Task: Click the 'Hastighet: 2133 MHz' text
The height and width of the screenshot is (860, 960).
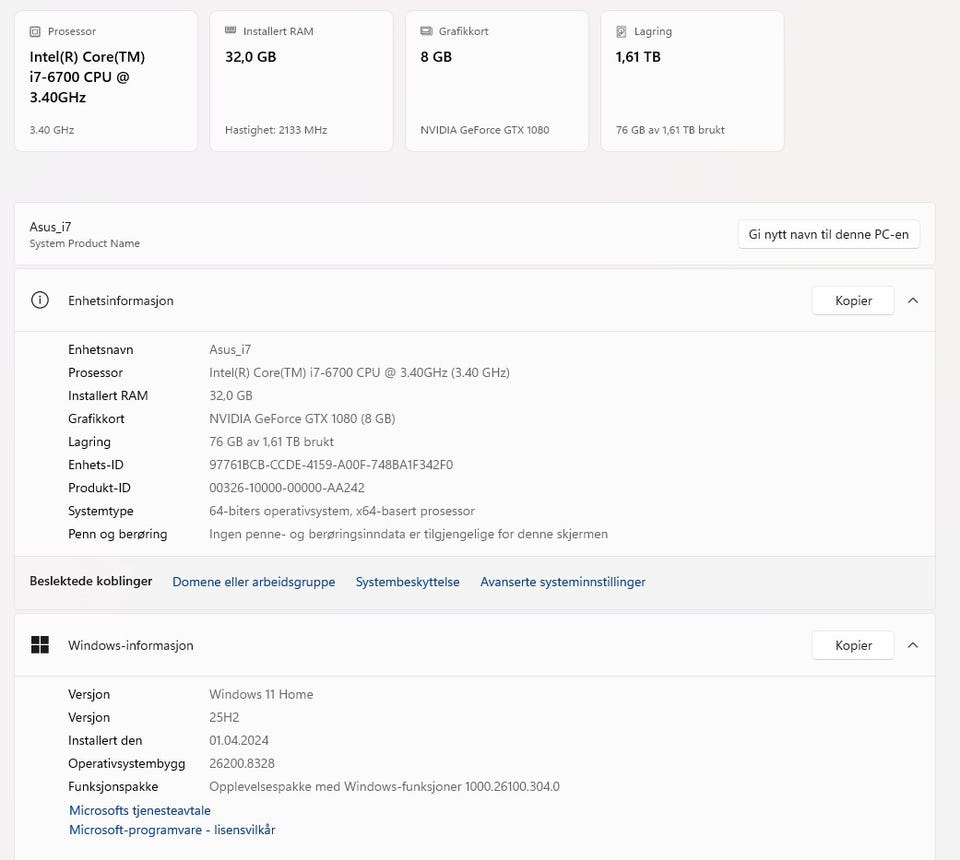Action: coord(276,130)
